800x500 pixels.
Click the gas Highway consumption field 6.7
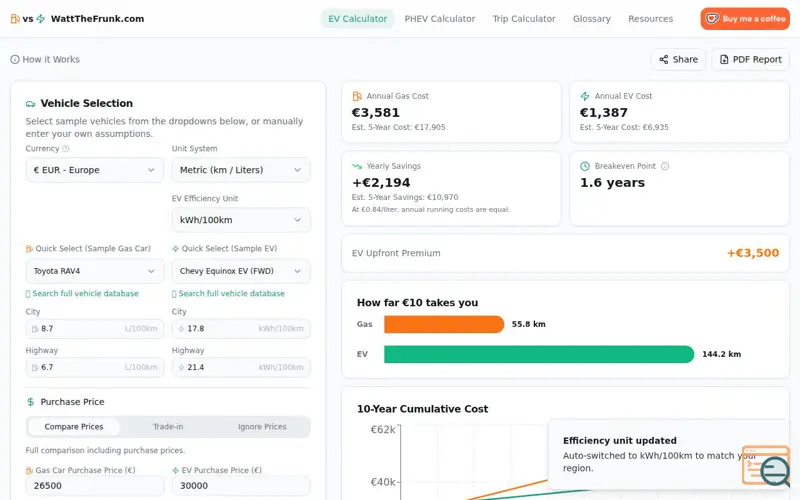[94, 367]
